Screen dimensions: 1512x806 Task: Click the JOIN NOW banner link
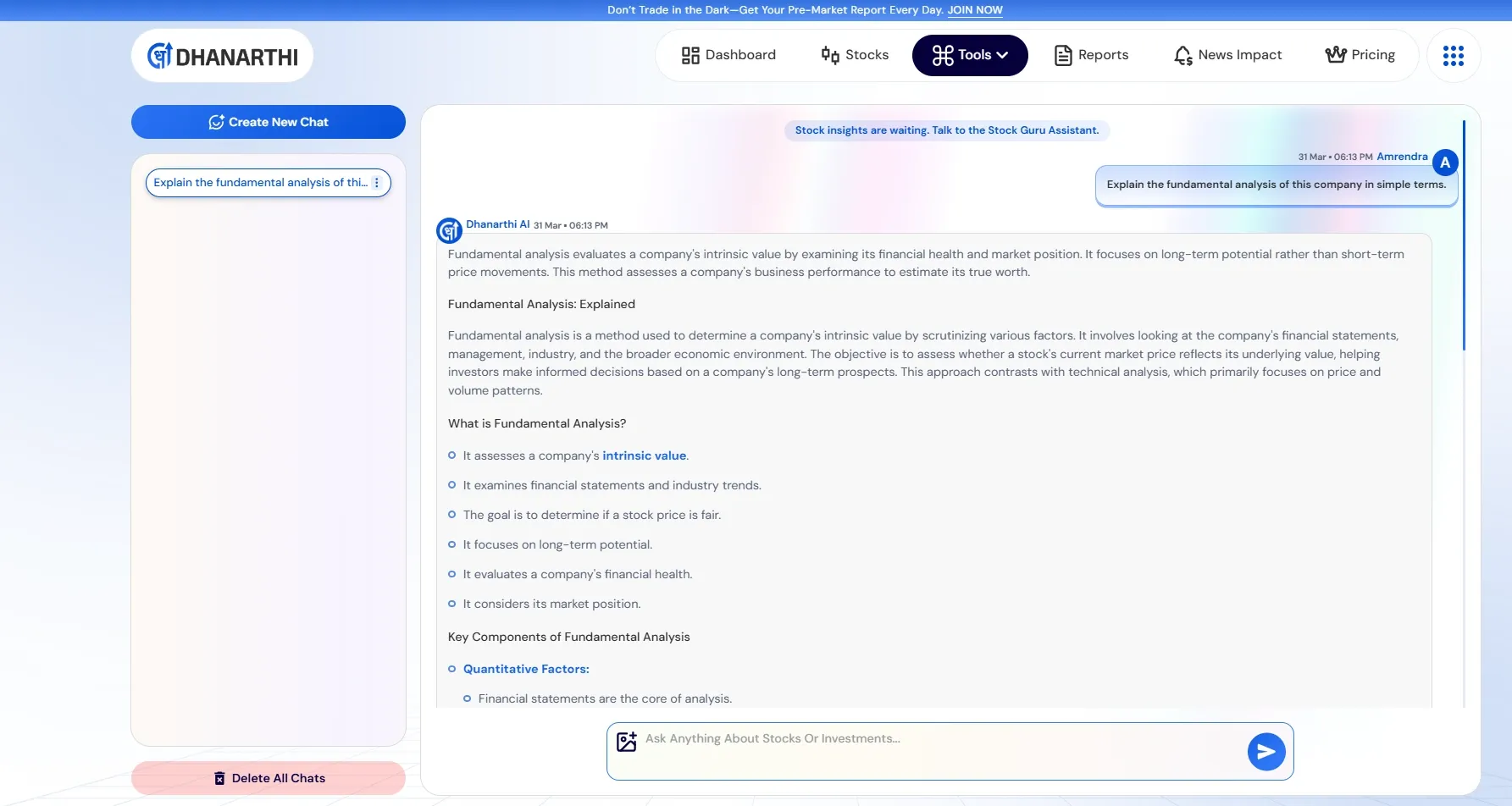[974, 10]
